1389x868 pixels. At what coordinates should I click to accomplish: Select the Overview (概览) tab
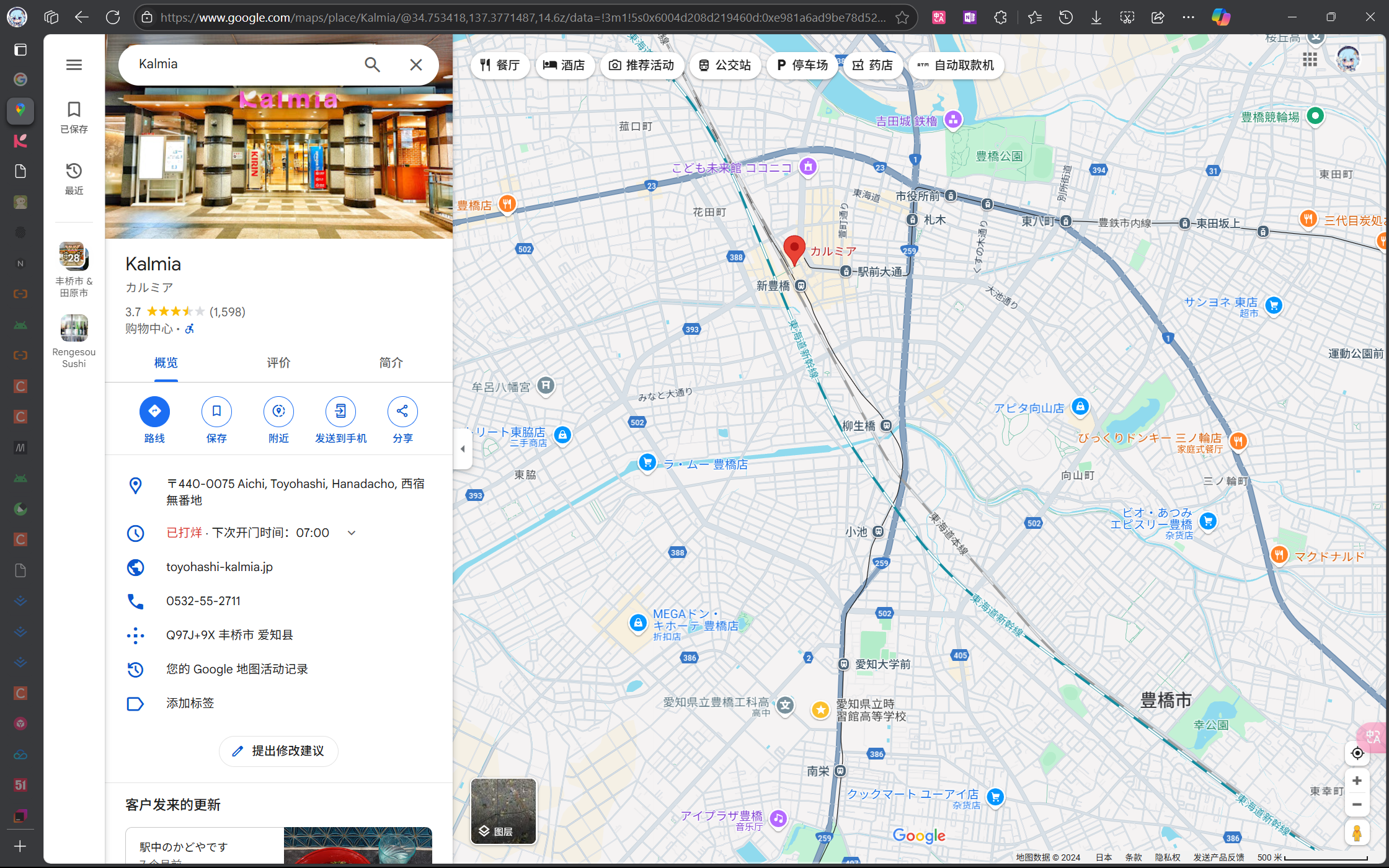pyautogui.click(x=166, y=363)
